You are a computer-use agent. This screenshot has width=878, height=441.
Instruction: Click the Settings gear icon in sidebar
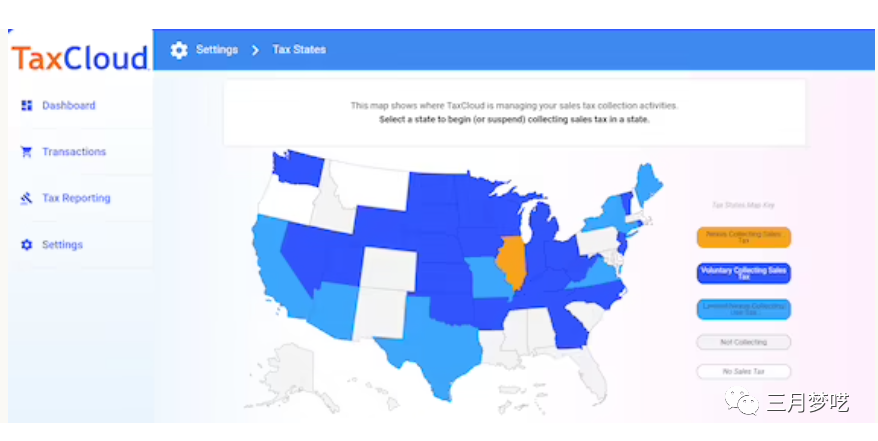pyautogui.click(x=27, y=245)
